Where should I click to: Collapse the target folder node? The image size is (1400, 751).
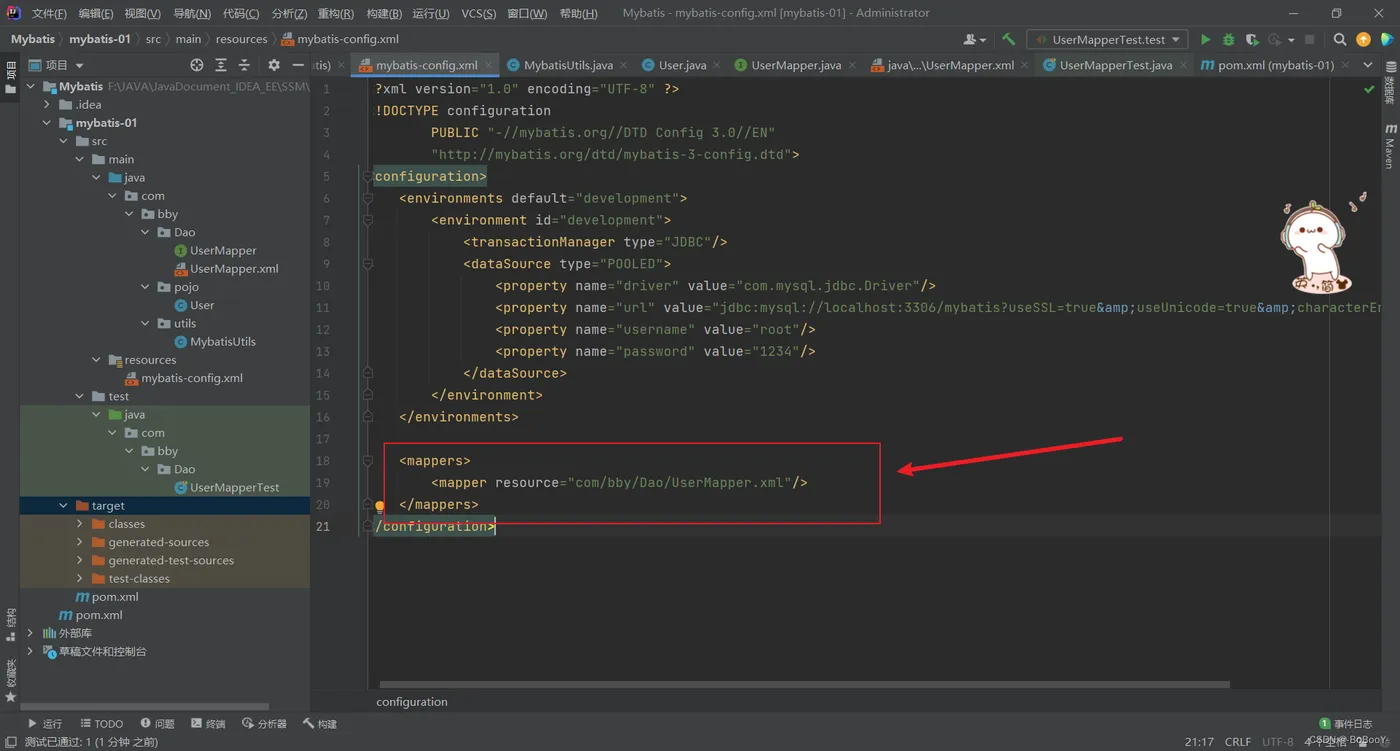64,506
